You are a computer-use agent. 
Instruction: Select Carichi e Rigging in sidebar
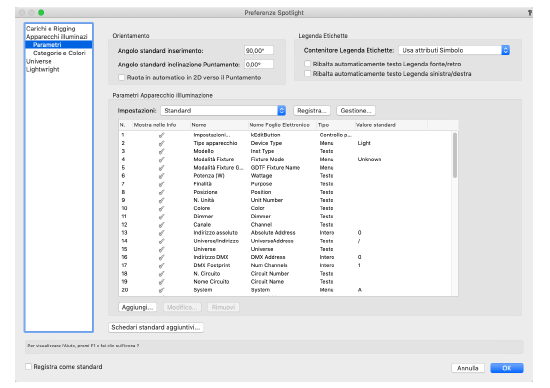(51, 28)
